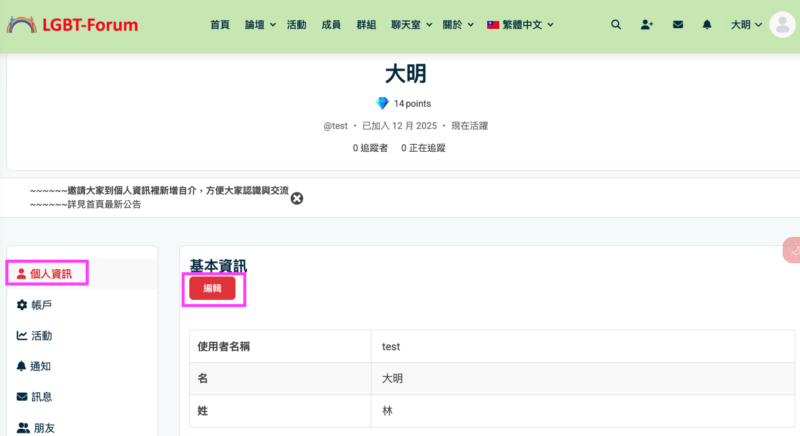800x436 pixels.
Task: Open 朋友 in the profile sidebar
Action: 43,427
